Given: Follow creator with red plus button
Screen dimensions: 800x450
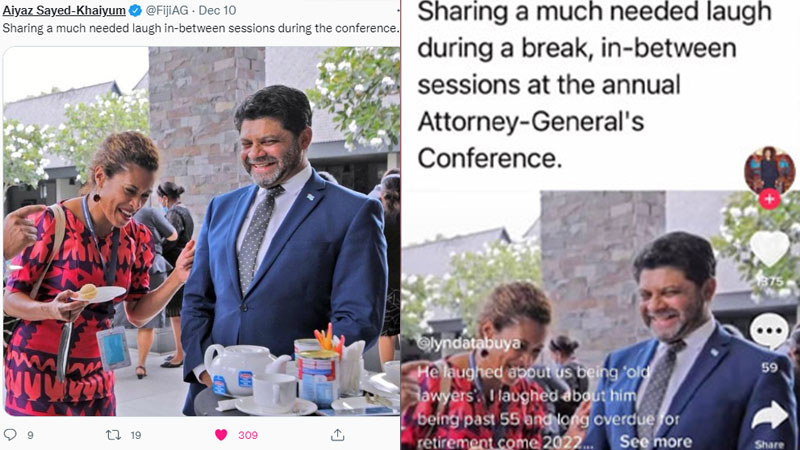Looking at the screenshot, I should [x=769, y=198].
